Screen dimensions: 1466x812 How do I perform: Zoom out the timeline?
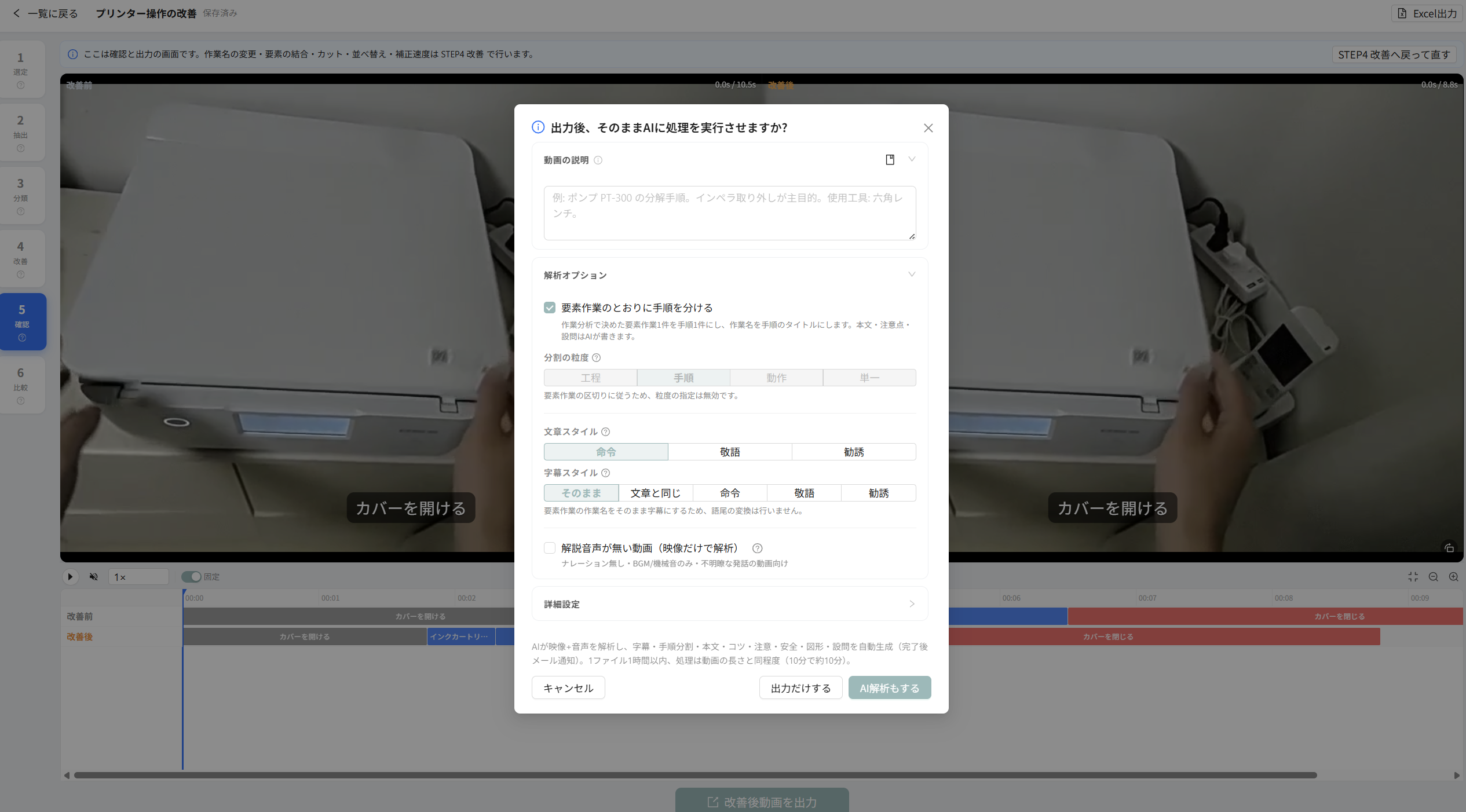tap(1434, 577)
